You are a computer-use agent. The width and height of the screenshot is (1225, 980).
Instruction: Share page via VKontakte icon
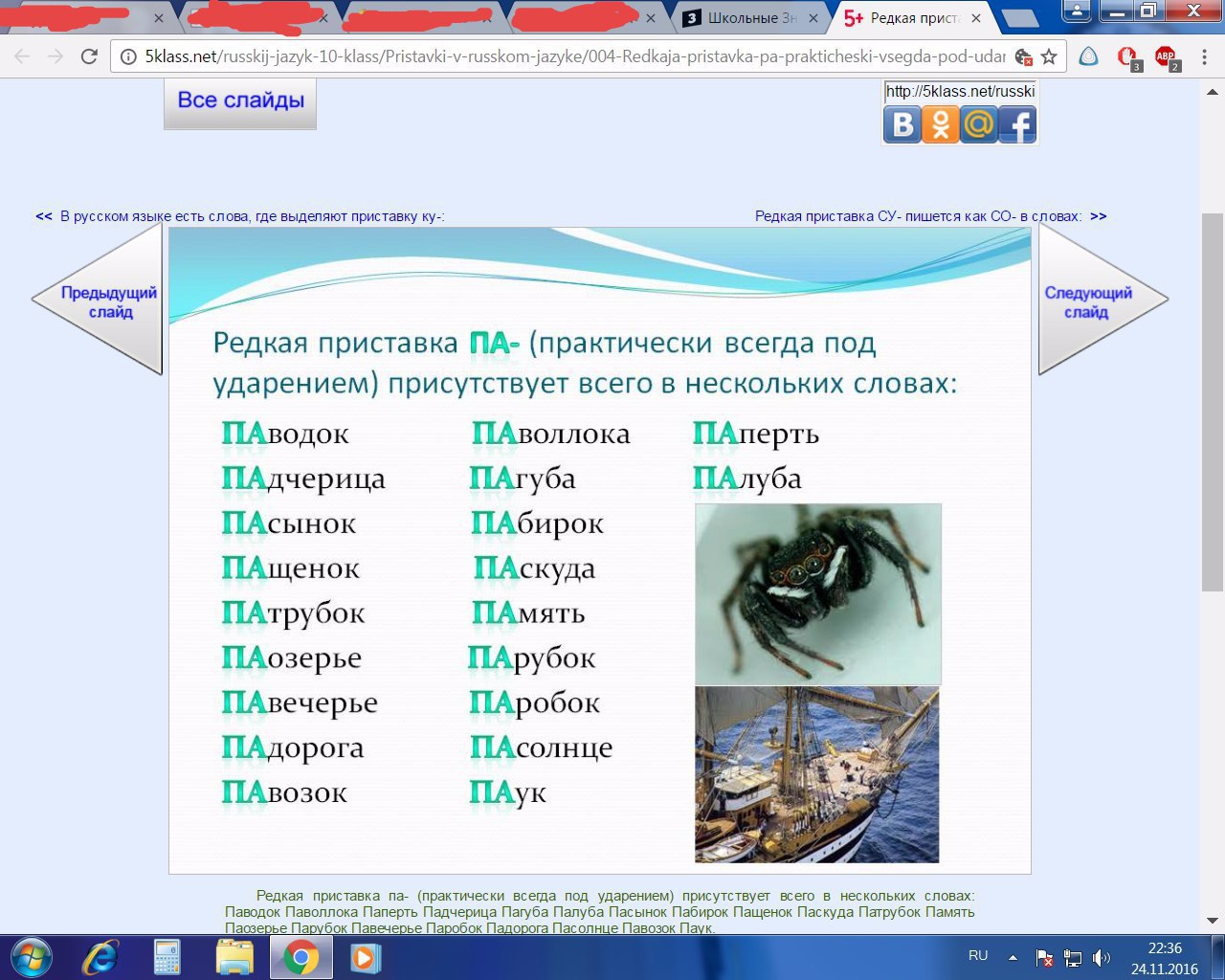click(902, 124)
